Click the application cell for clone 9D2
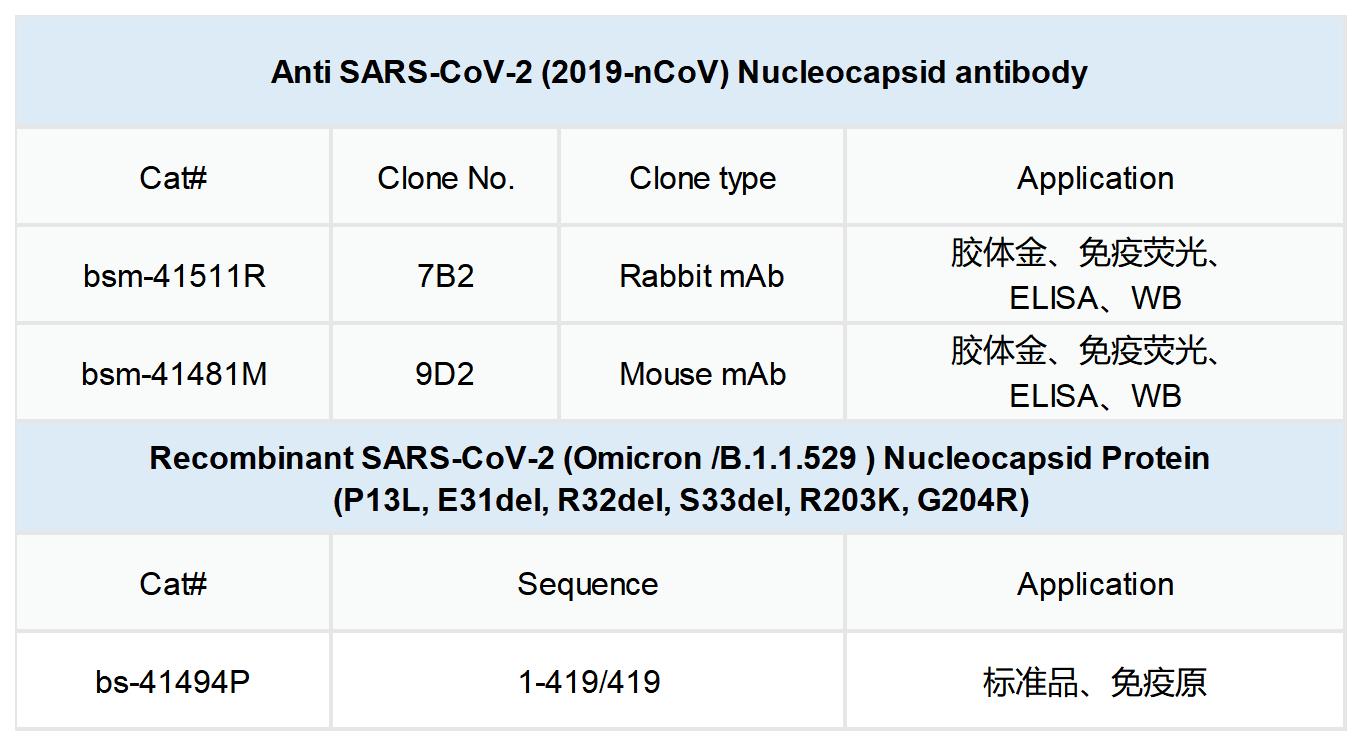 (1095, 374)
